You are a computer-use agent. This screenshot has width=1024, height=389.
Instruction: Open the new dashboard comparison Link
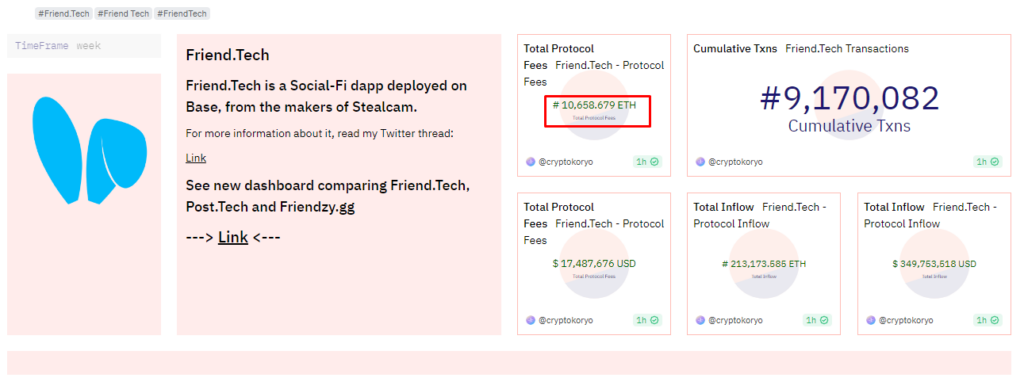coord(233,237)
